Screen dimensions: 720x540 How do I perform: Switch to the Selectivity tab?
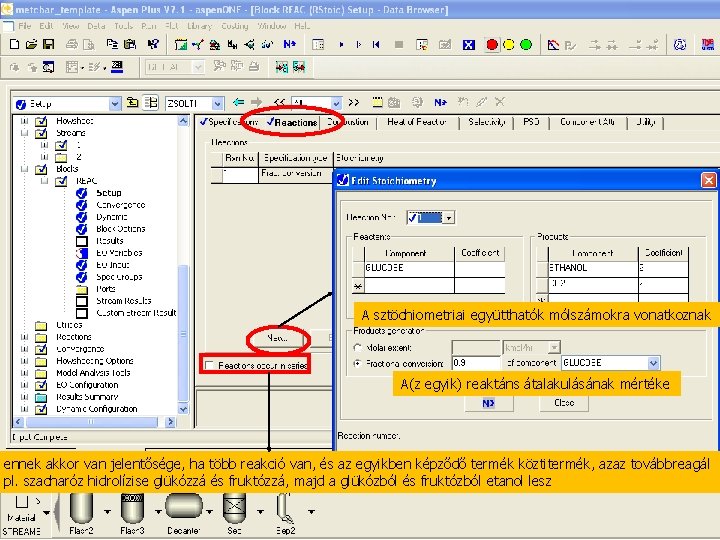pyautogui.click(x=487, y=122)
